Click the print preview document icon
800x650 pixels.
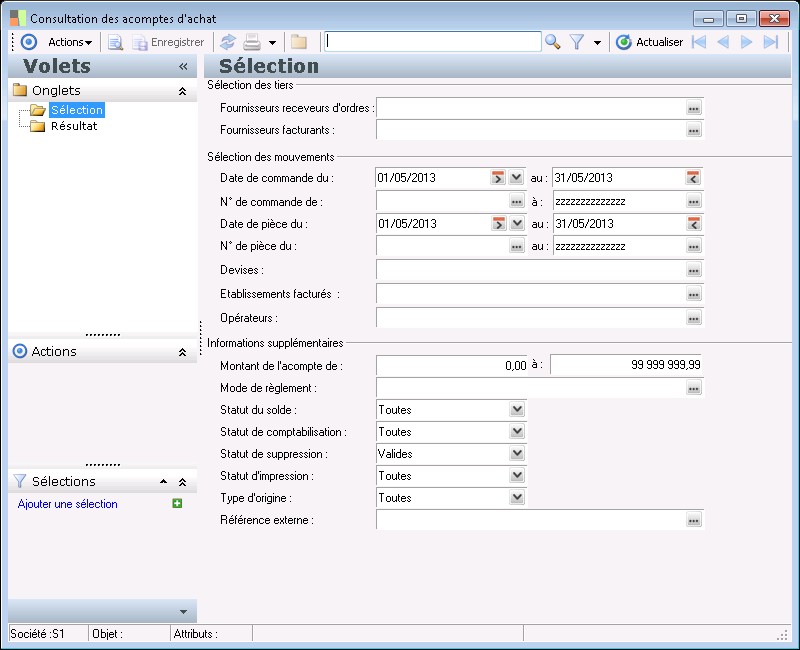(115, 42)
